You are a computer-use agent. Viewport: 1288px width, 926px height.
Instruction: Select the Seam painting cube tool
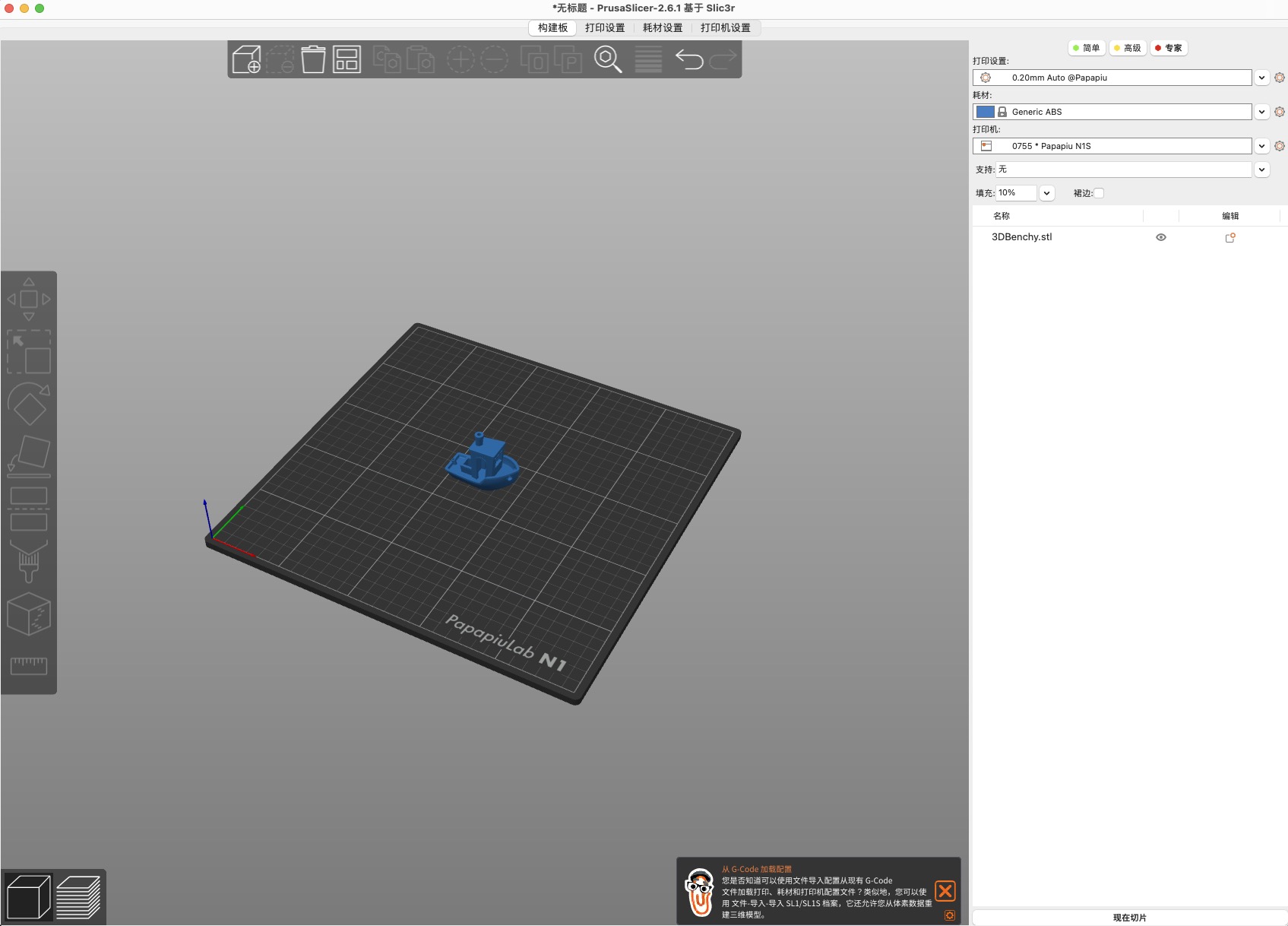click(x=29, y=614)
